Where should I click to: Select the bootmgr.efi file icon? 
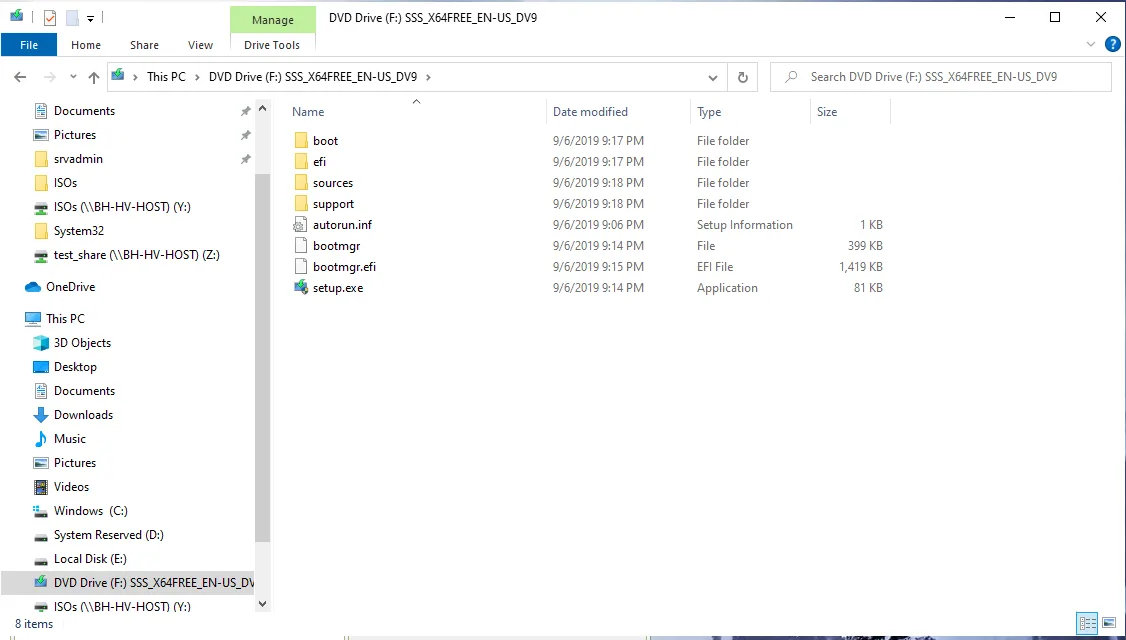tap(300, 266)
